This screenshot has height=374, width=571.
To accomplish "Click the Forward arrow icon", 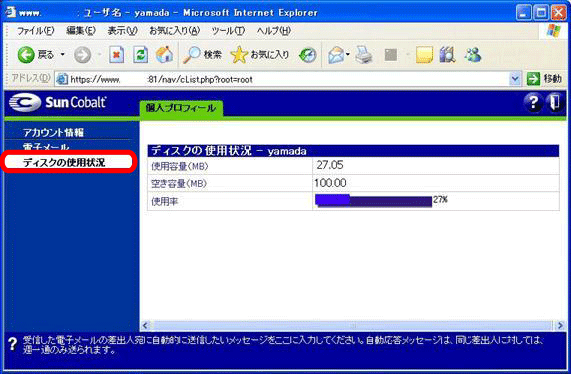I will coord(83,55).
